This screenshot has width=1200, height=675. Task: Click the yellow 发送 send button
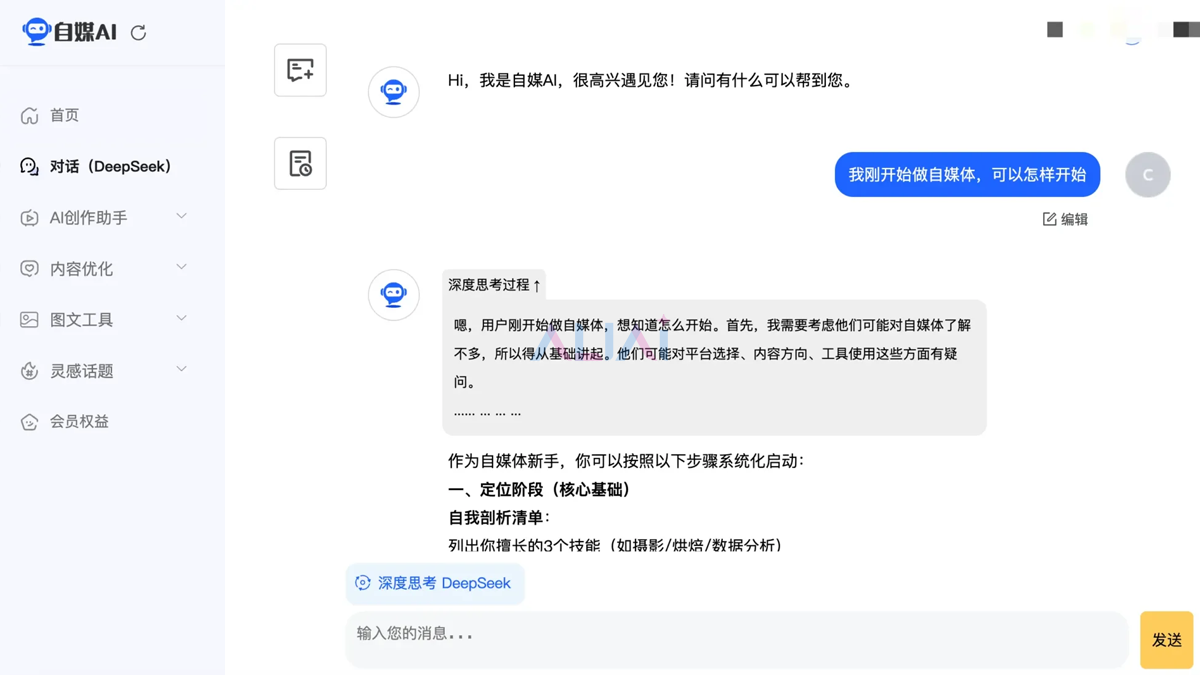pos(1166,640)
